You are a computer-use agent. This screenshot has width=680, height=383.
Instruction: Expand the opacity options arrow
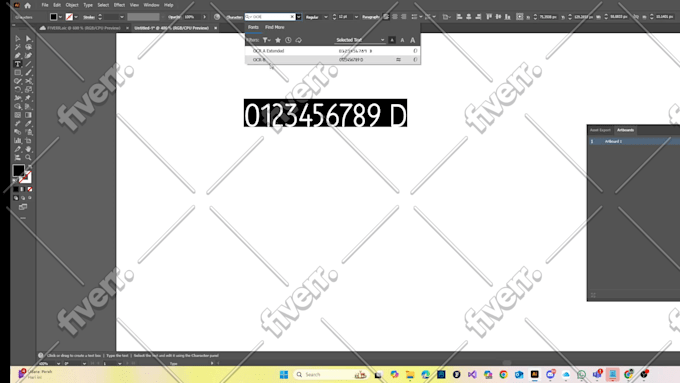tap(204, 17)
